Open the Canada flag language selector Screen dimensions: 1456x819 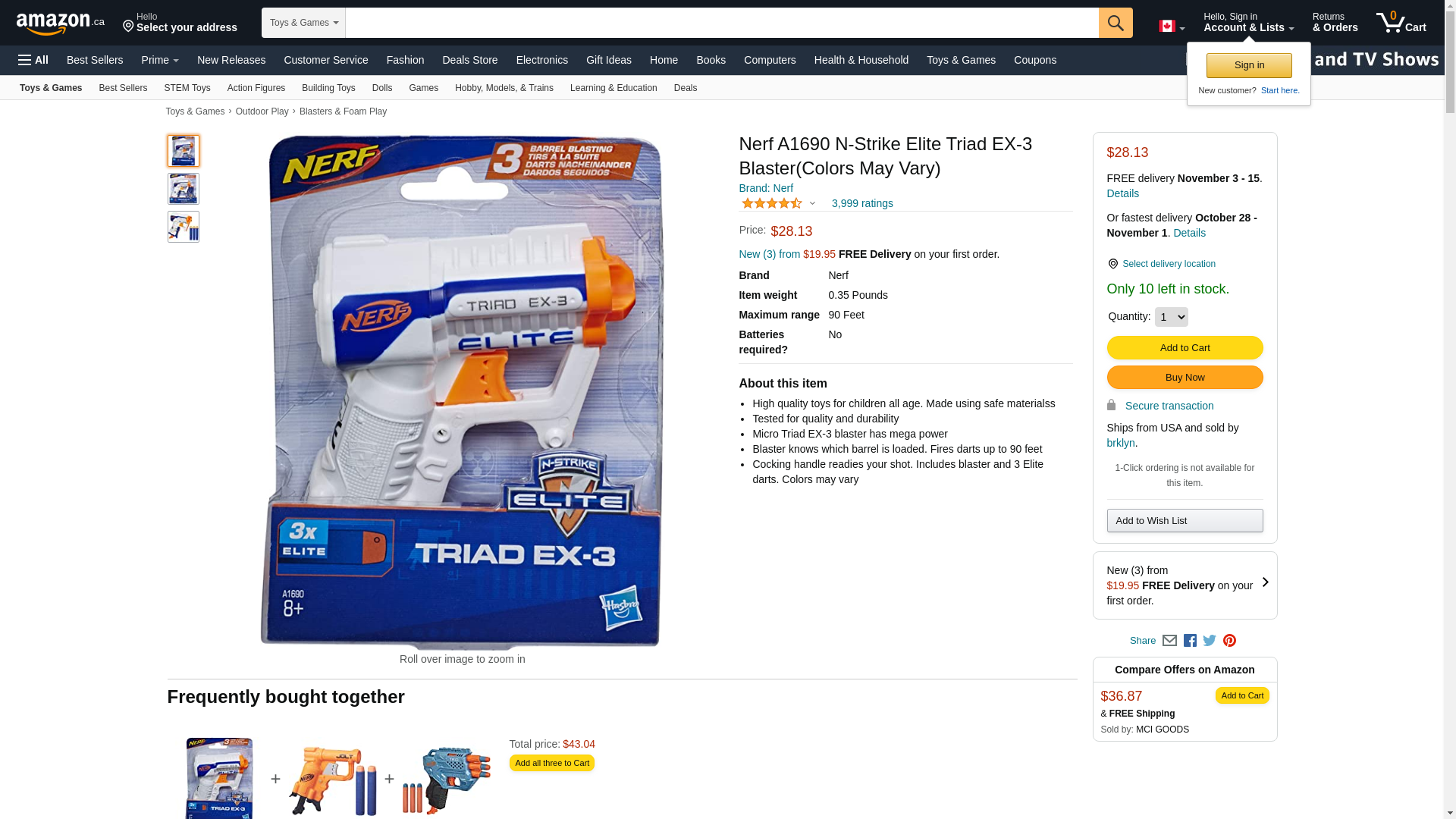click(1172, 27)
